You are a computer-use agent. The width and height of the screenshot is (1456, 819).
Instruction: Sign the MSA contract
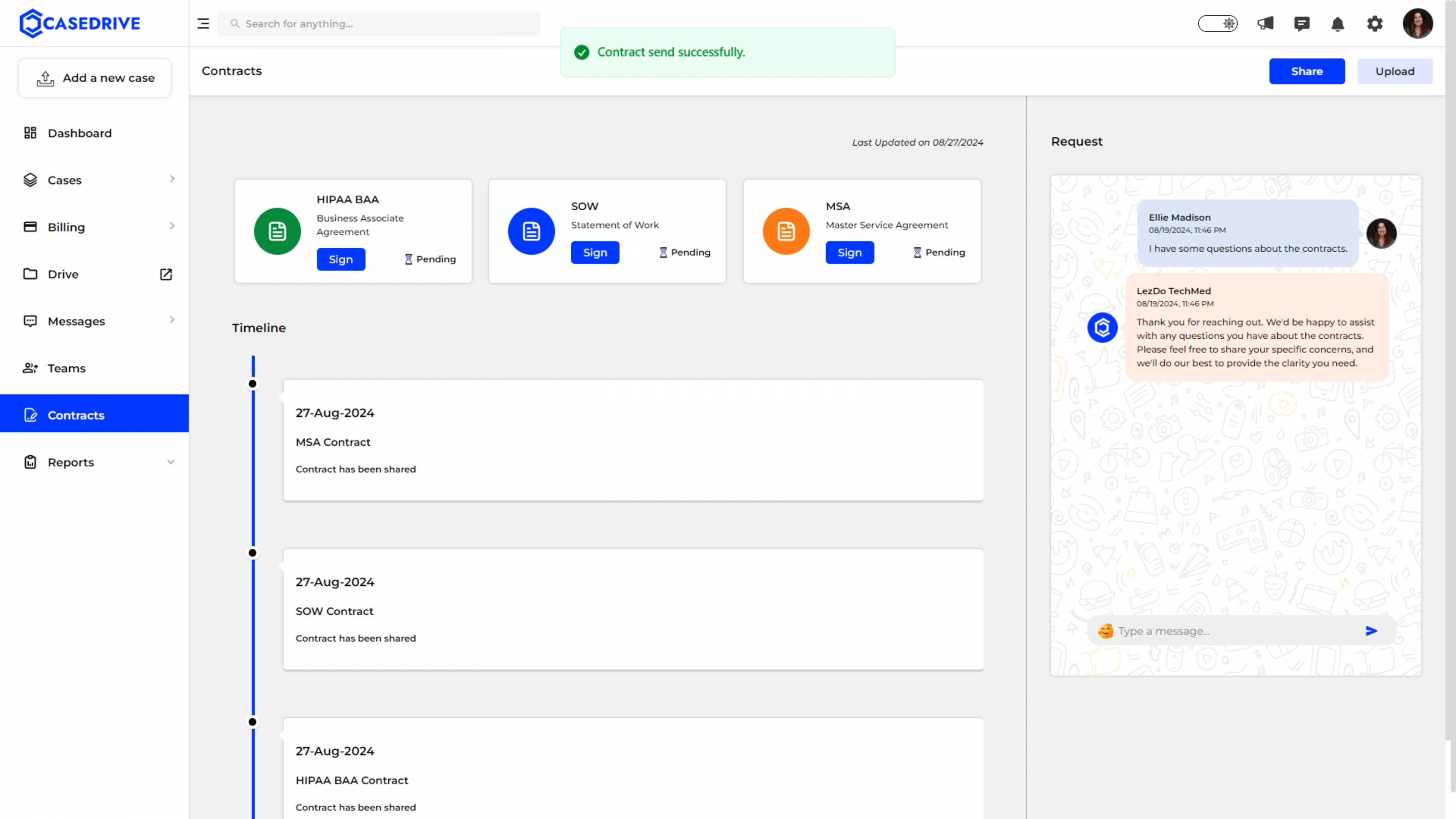[849, 253]
